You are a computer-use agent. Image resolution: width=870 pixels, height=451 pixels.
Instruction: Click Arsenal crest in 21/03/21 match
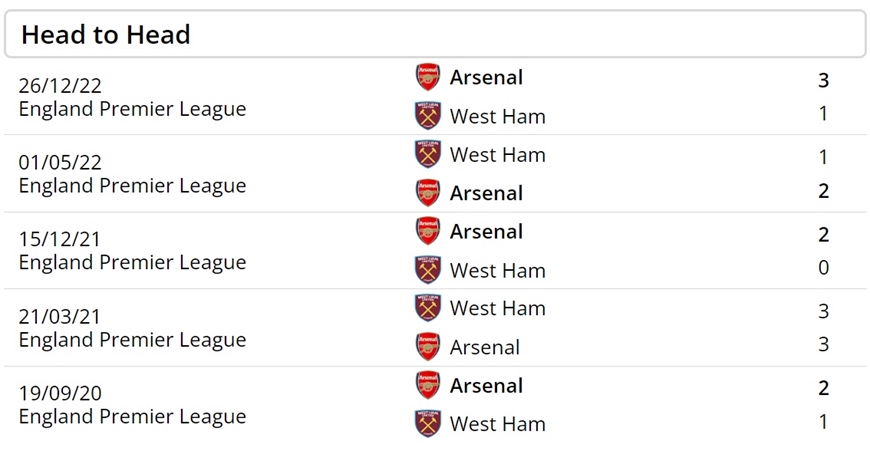click(428, 346)
